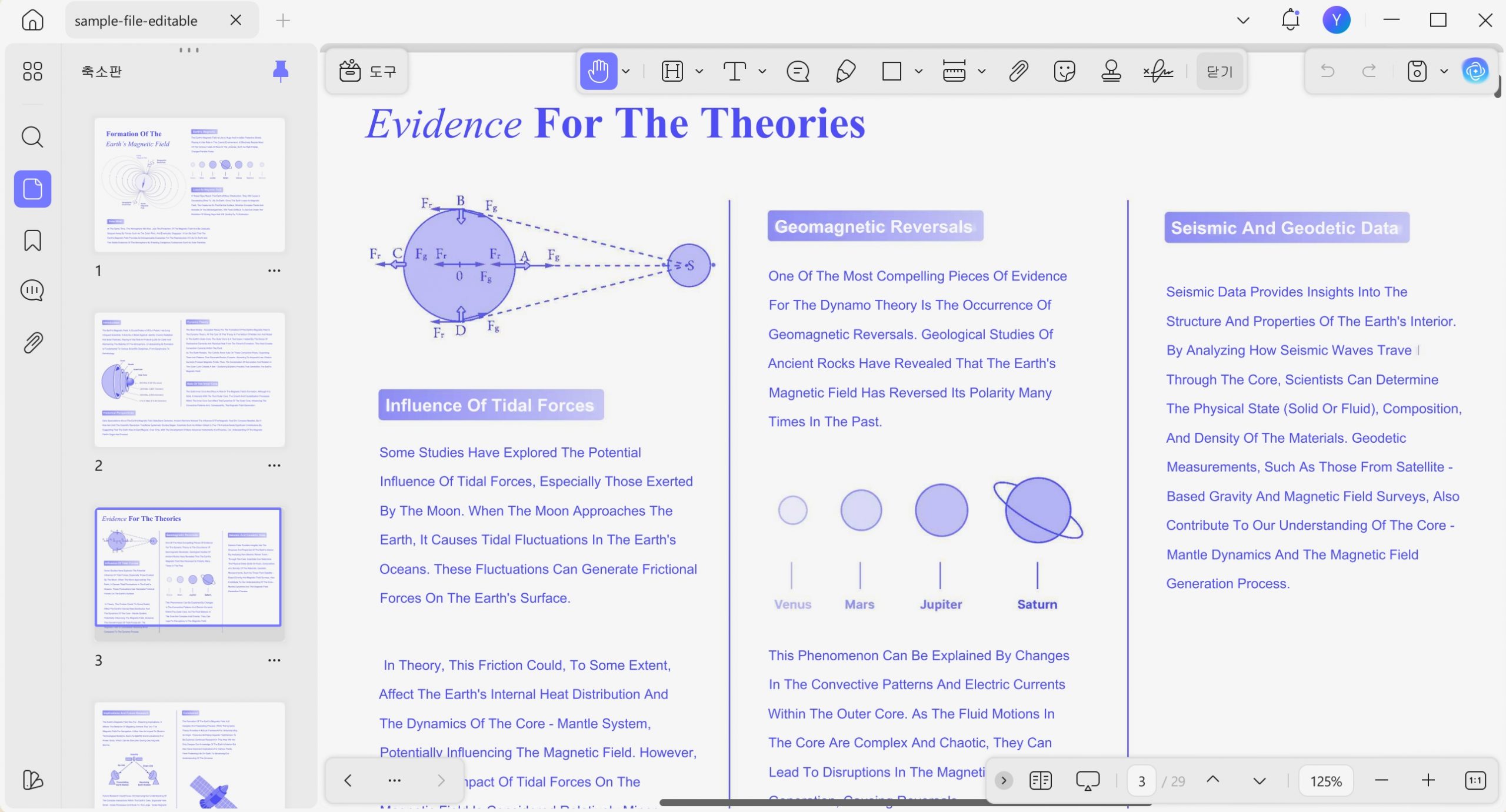The height and width of the screenshot is (812, 1506).
Task: Open the comments panel icon
Action: [x=32, y=290]
